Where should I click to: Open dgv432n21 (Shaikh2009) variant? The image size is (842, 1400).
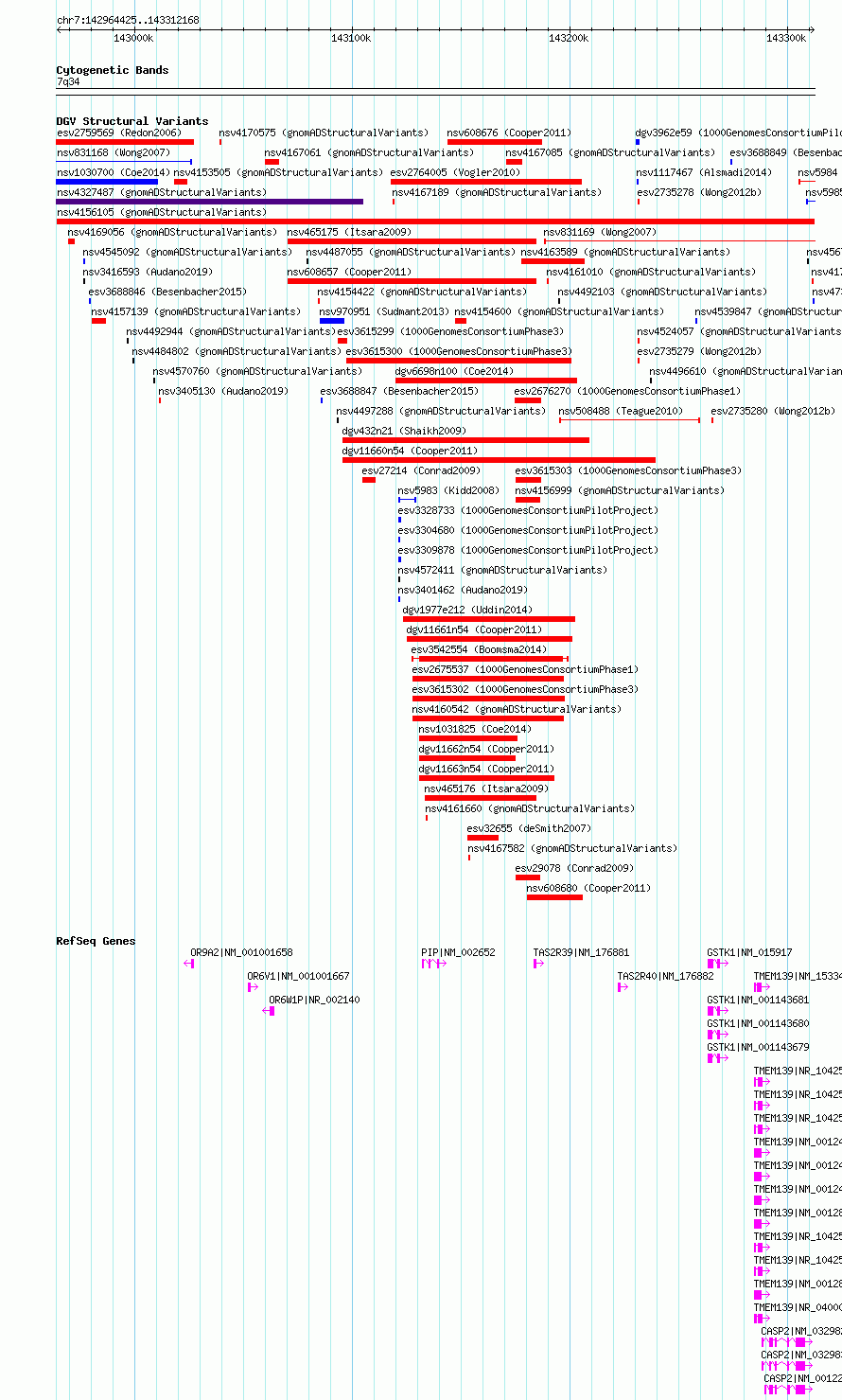[404, 432]
